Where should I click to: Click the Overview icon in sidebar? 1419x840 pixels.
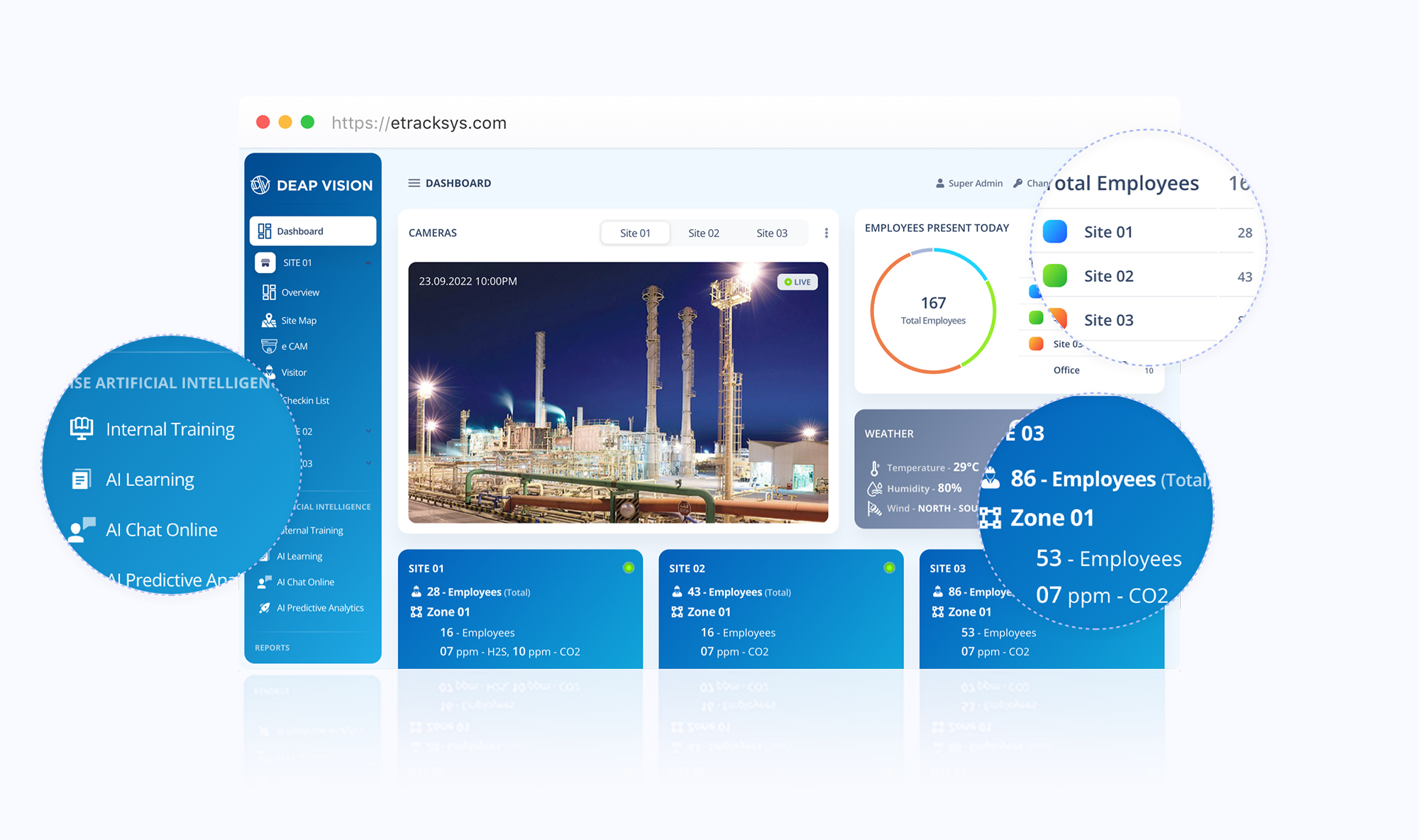[269, 292]
